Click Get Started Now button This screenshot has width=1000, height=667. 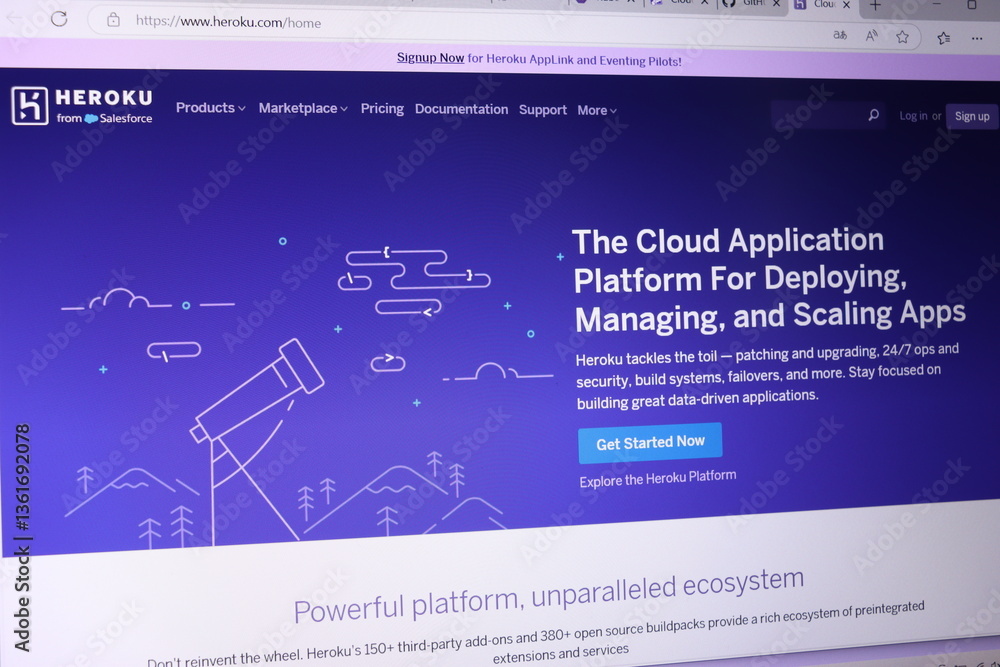point(650,443)
